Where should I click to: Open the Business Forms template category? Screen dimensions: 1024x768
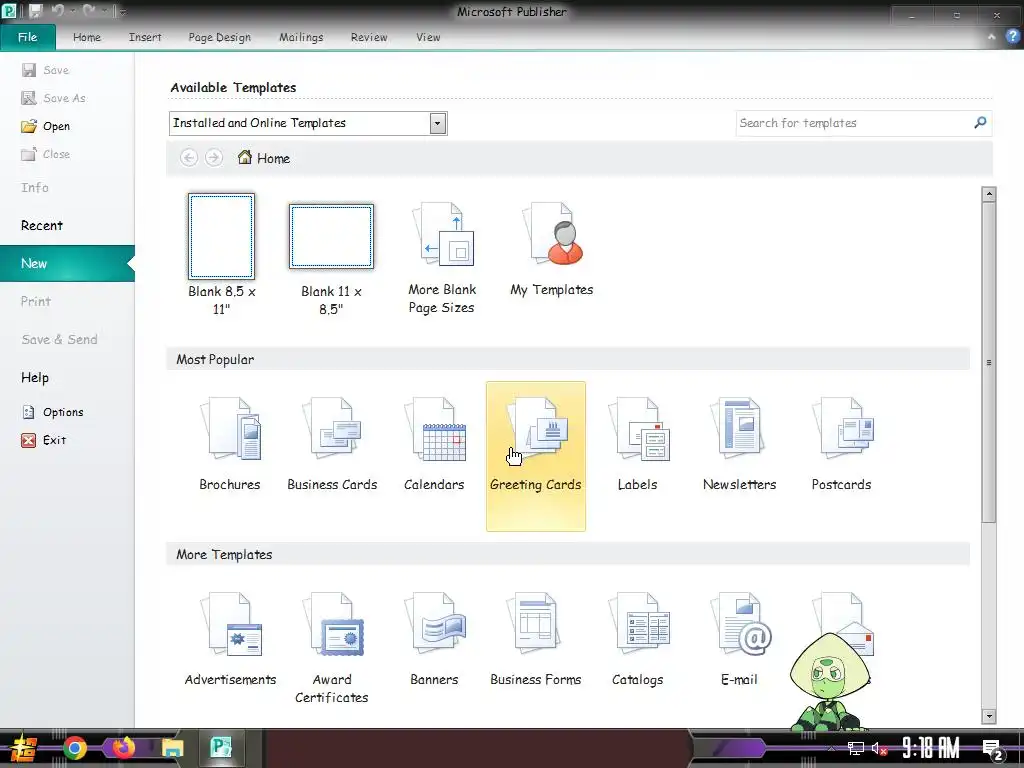pyautogui.click(x=536, y=639)
